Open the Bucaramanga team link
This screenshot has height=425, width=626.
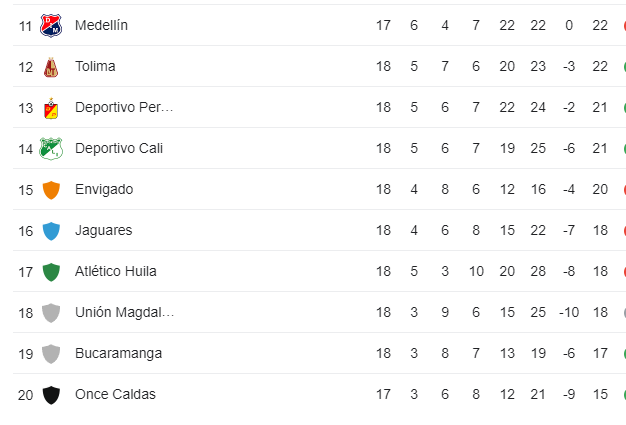119,354
